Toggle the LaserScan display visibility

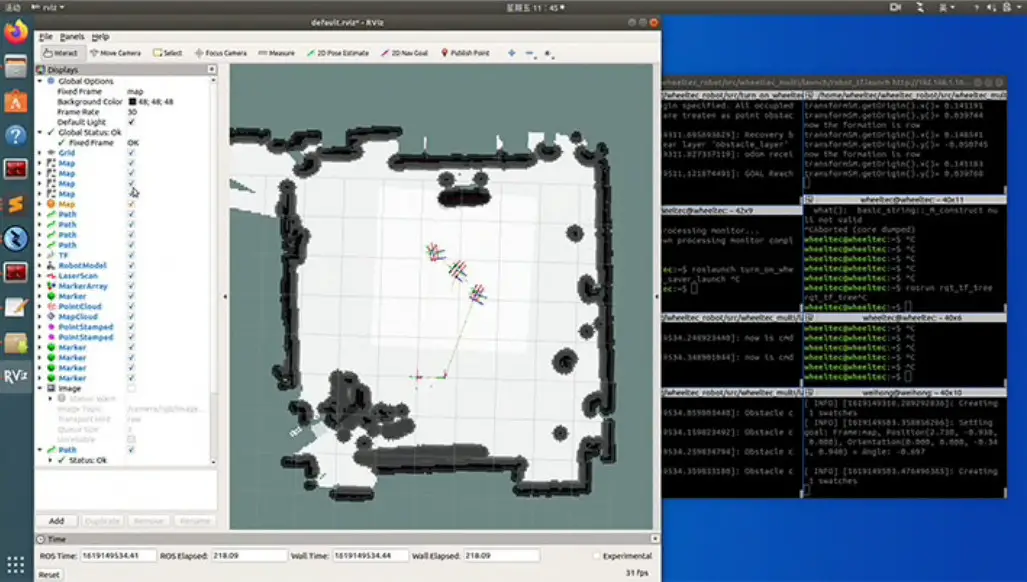point(132,275)
